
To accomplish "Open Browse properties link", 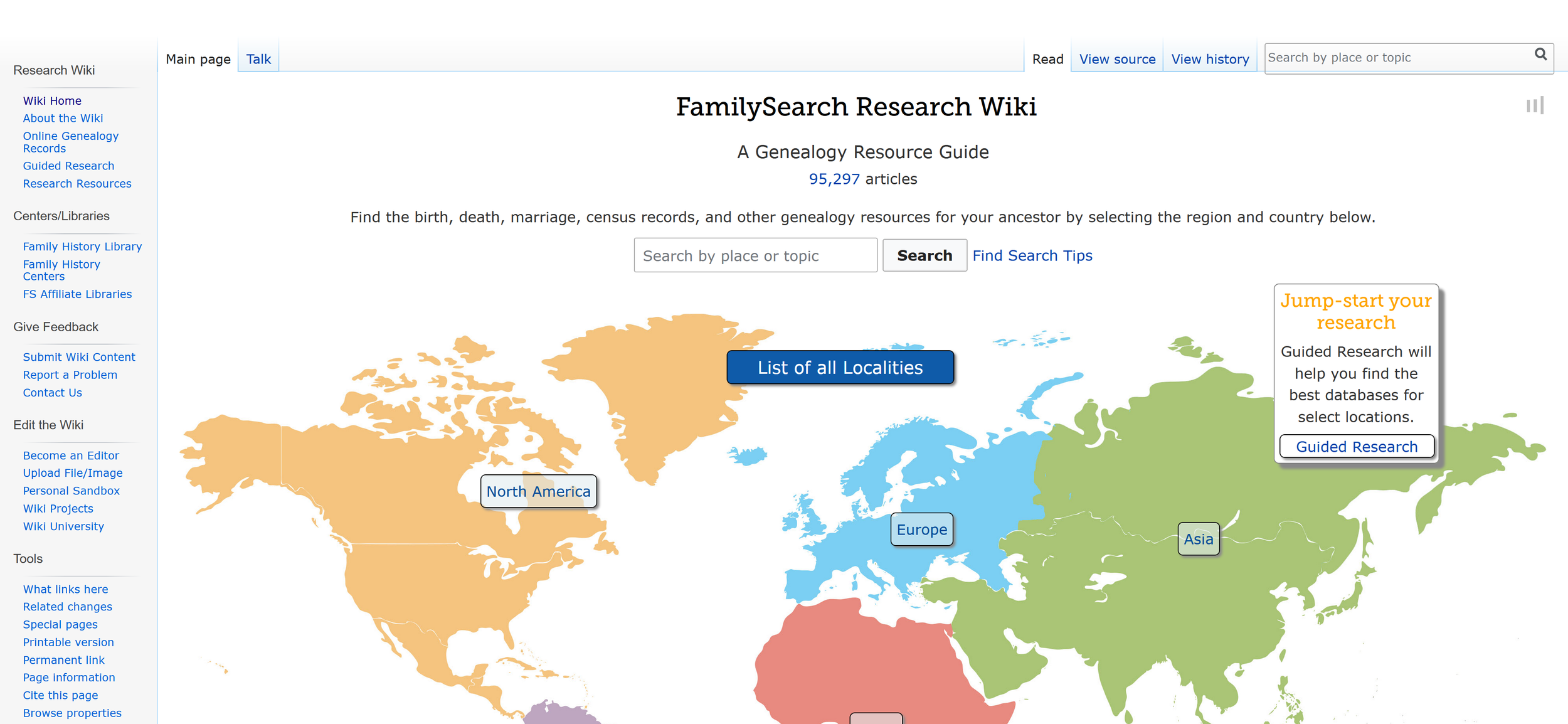I will (x=72, y=713).
